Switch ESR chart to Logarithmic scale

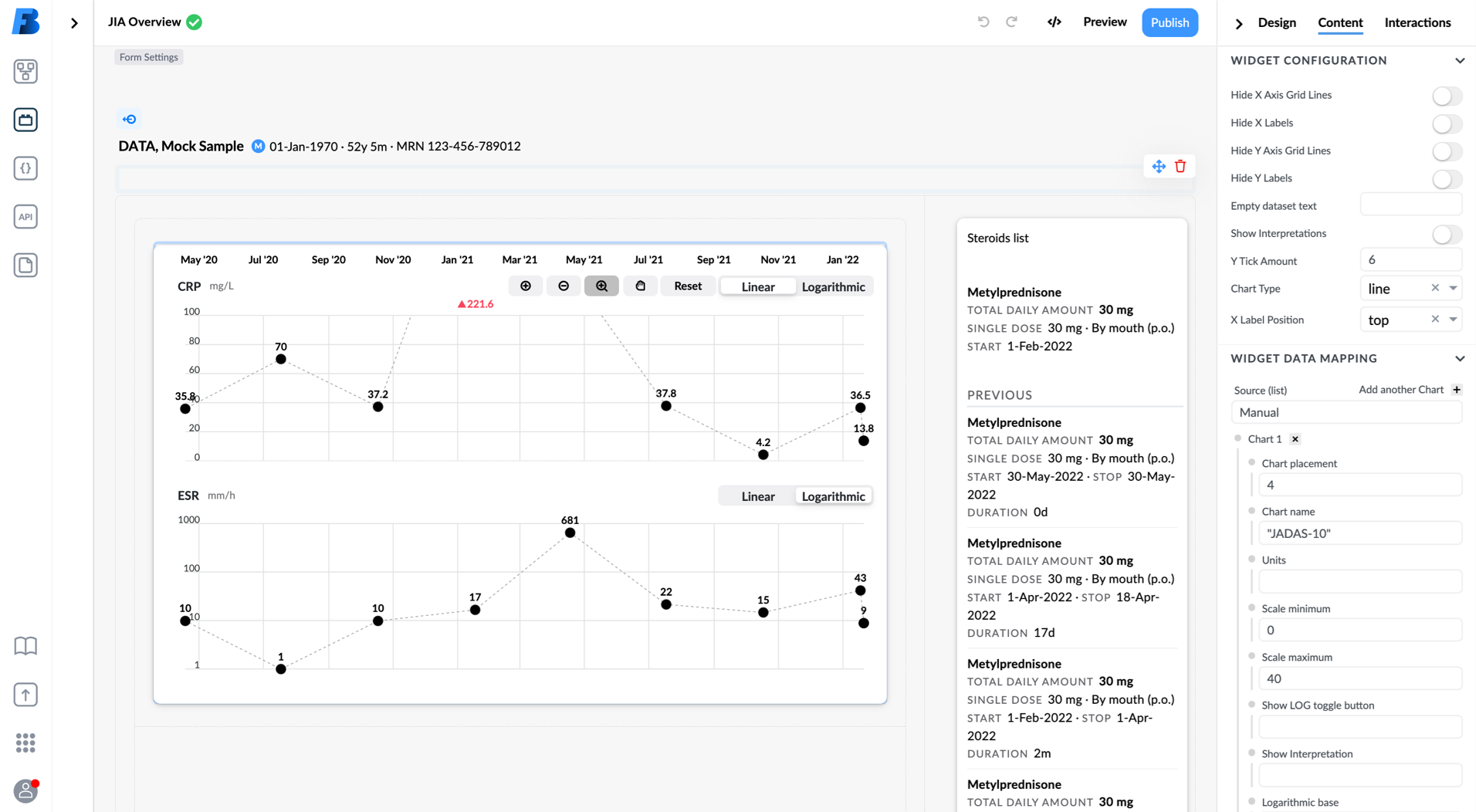point(834,496)
